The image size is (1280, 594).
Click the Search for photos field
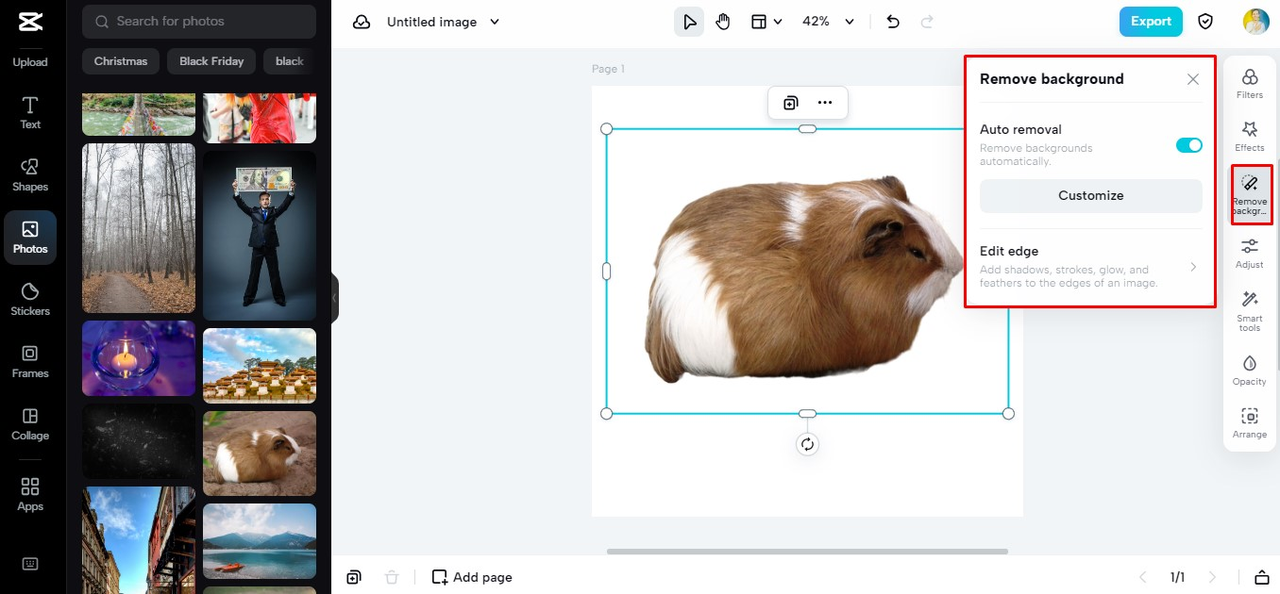[x=199, y=21]
